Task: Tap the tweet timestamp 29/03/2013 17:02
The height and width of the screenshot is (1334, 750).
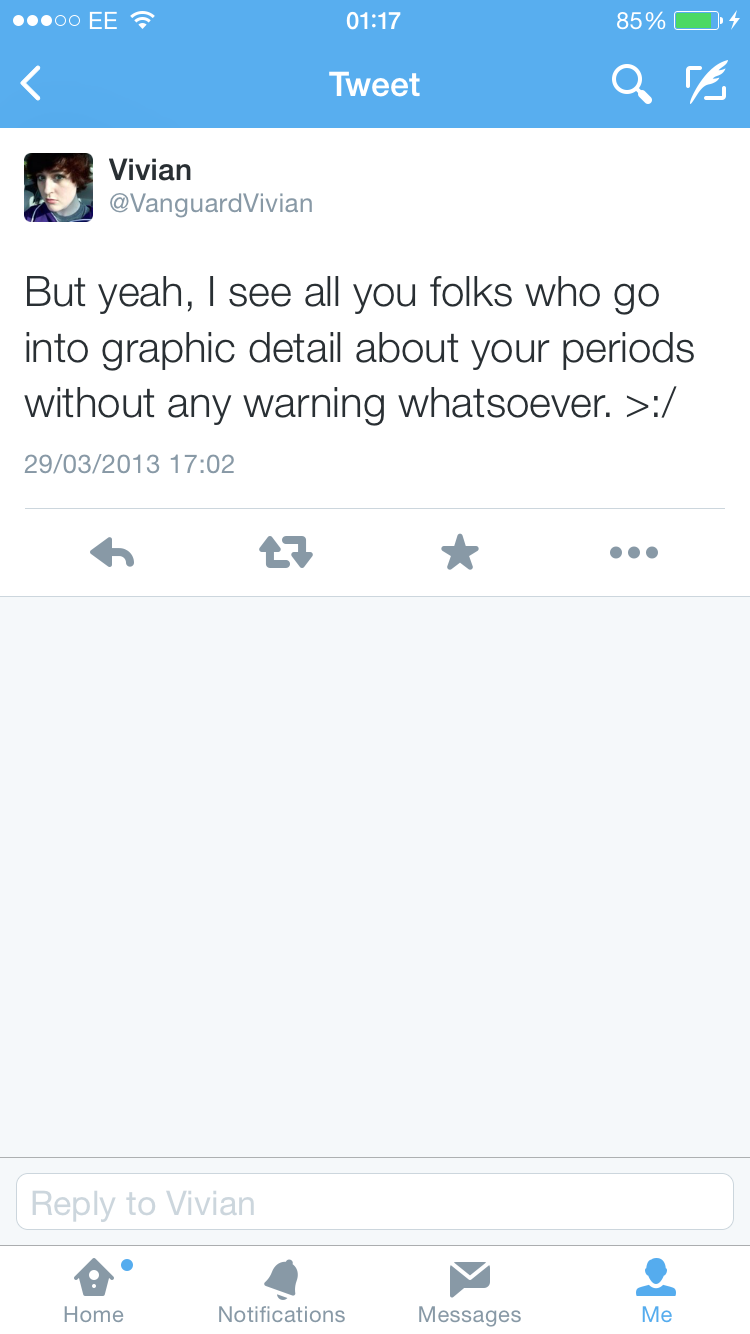Action: (x=129, y=464)
